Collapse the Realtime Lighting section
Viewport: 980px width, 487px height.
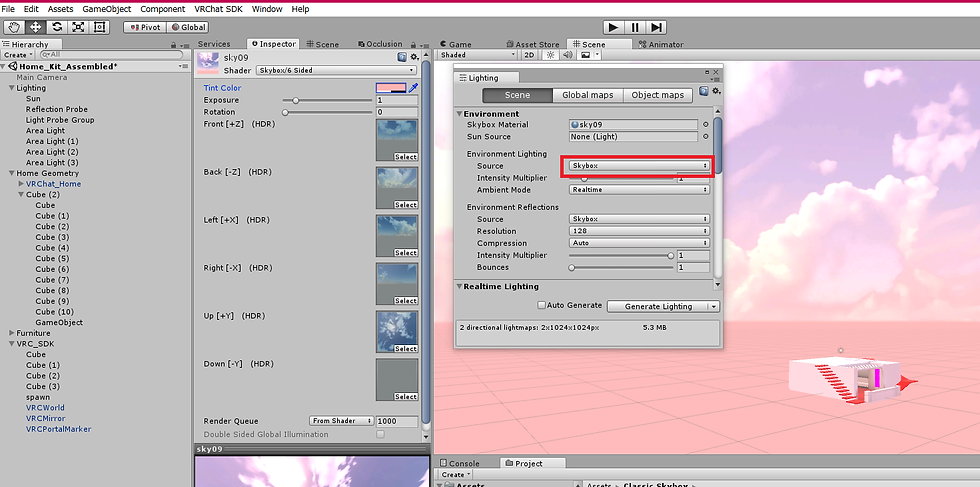(459, 286)
